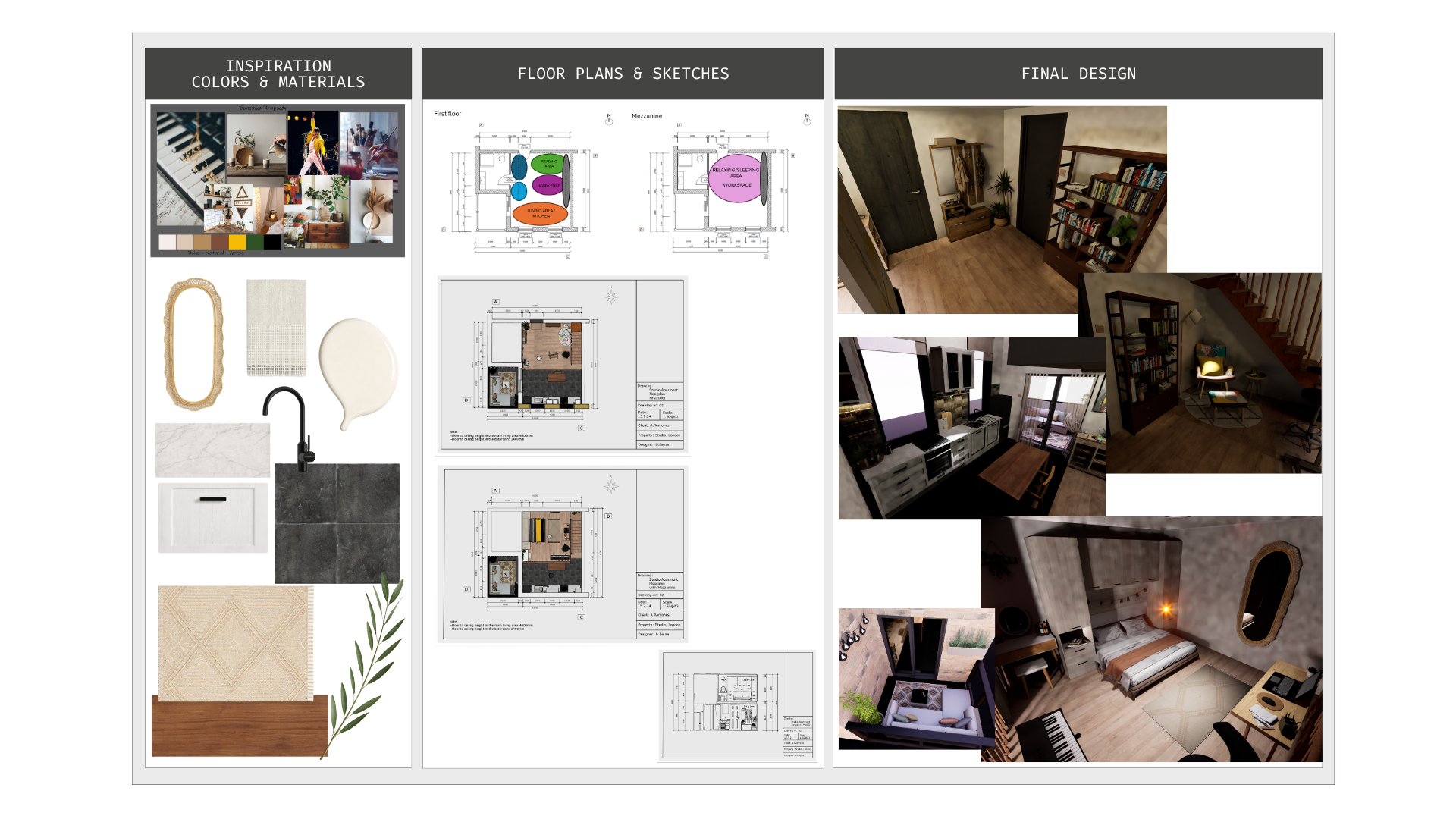The width and height of the screenshot is (1456, 819).
Task: Click the 'Bohemian Rhapsody' mood board title
Action: point(263,108)
